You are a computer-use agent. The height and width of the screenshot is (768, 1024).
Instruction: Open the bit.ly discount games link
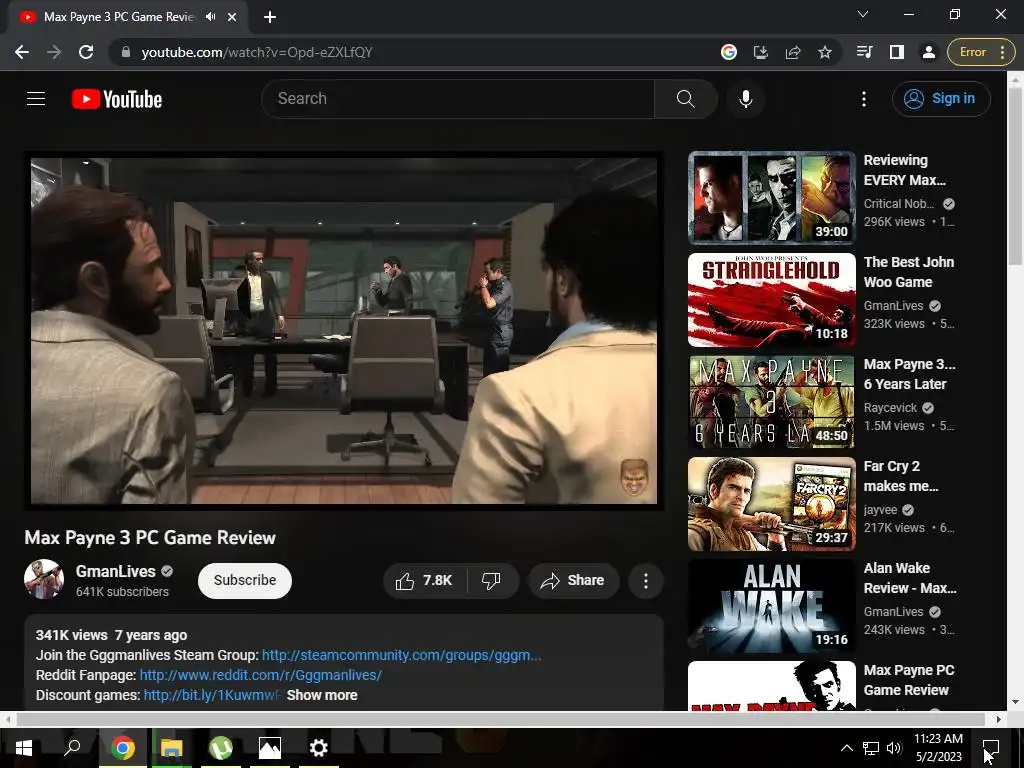212,696
